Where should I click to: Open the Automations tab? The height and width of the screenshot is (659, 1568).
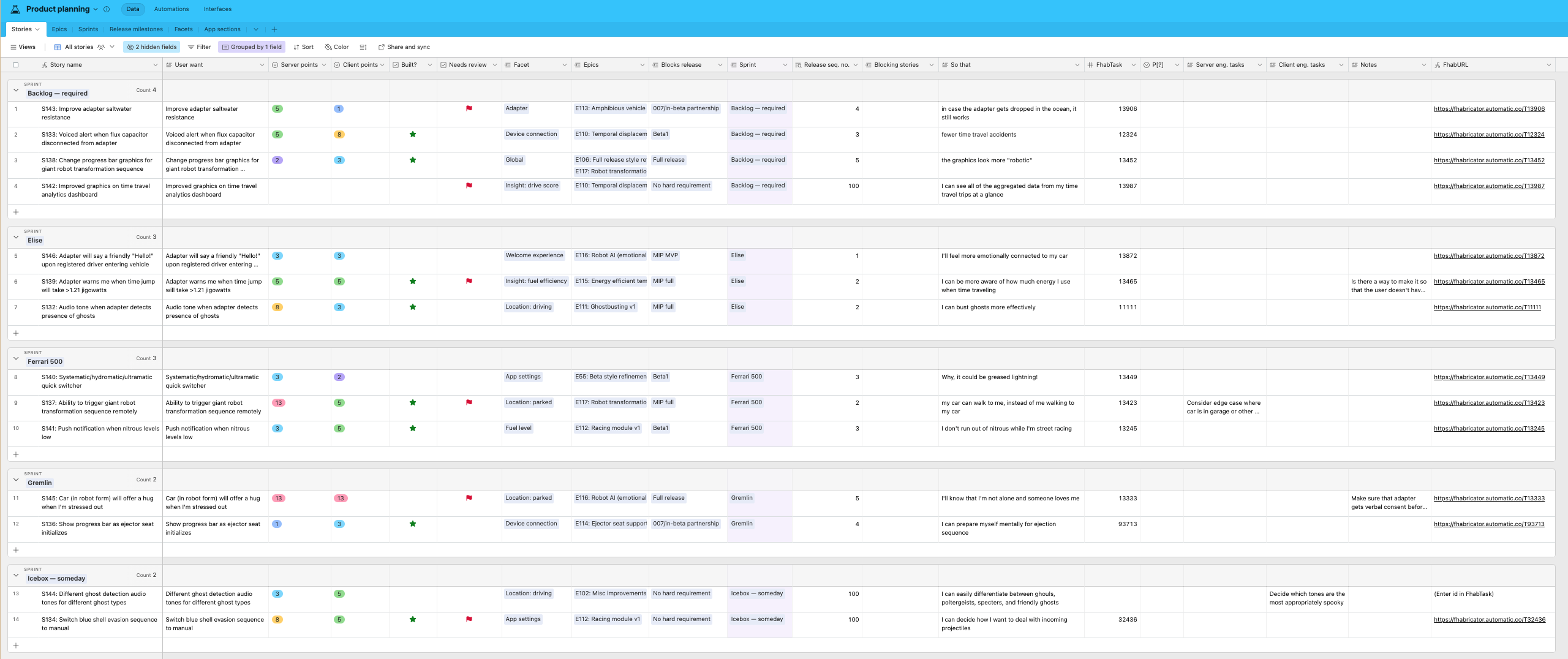coord(171,9)
